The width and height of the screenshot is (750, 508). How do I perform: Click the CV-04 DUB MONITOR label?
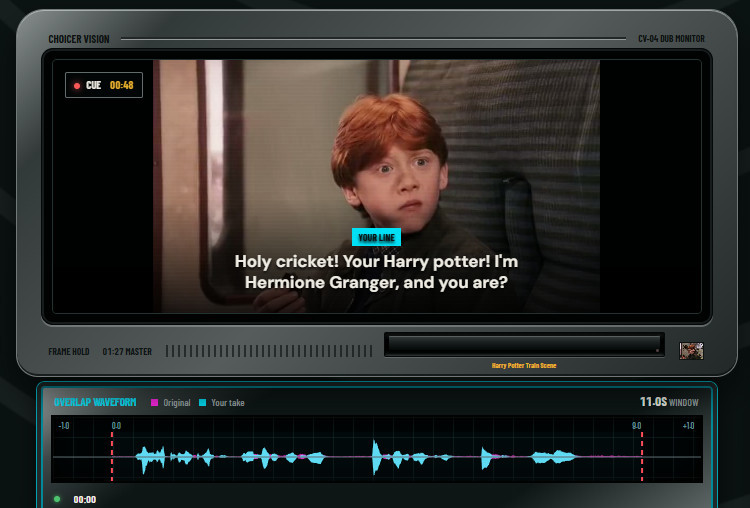click(672, 39)
